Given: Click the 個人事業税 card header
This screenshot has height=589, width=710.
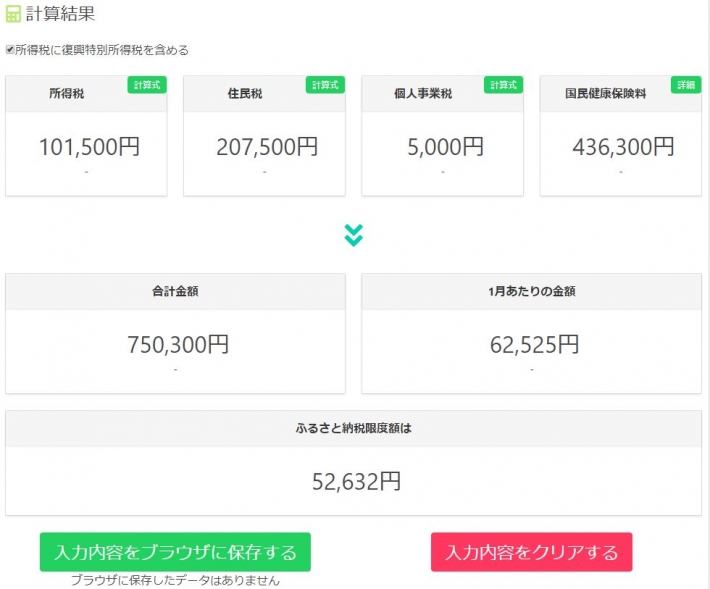Looking at the screenshot, I should coord(442,94).
